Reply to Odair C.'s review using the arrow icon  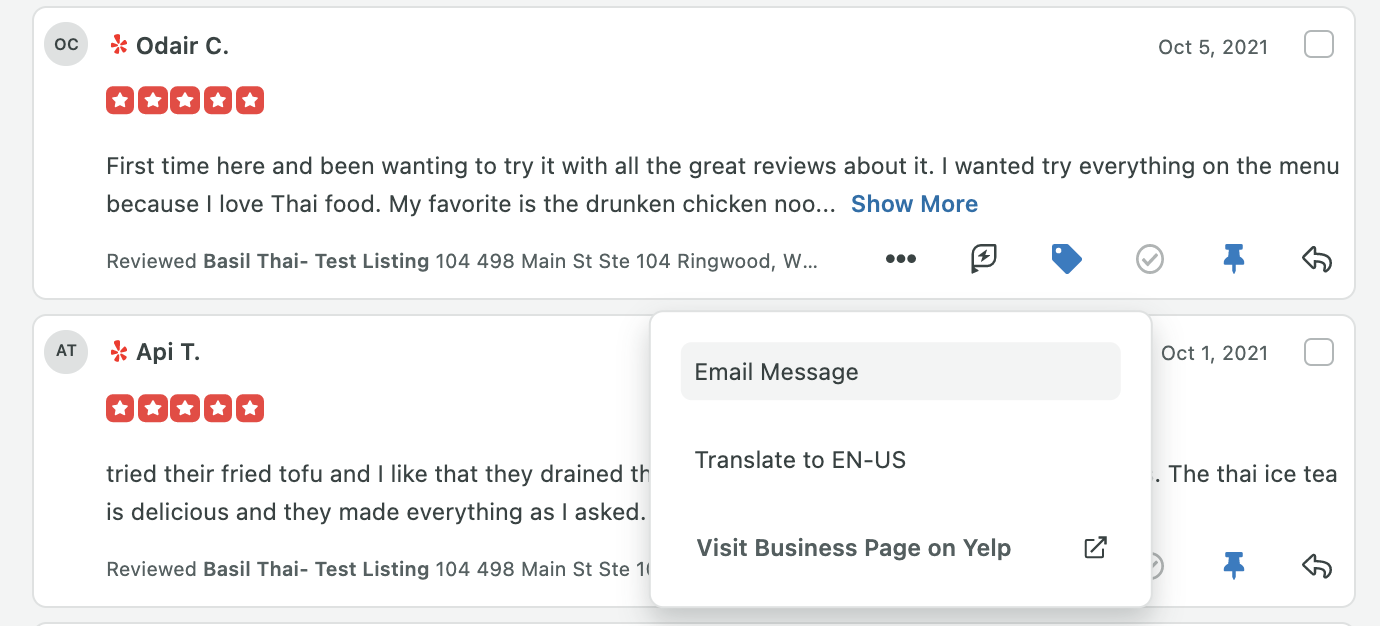(x=1317, y=260)
